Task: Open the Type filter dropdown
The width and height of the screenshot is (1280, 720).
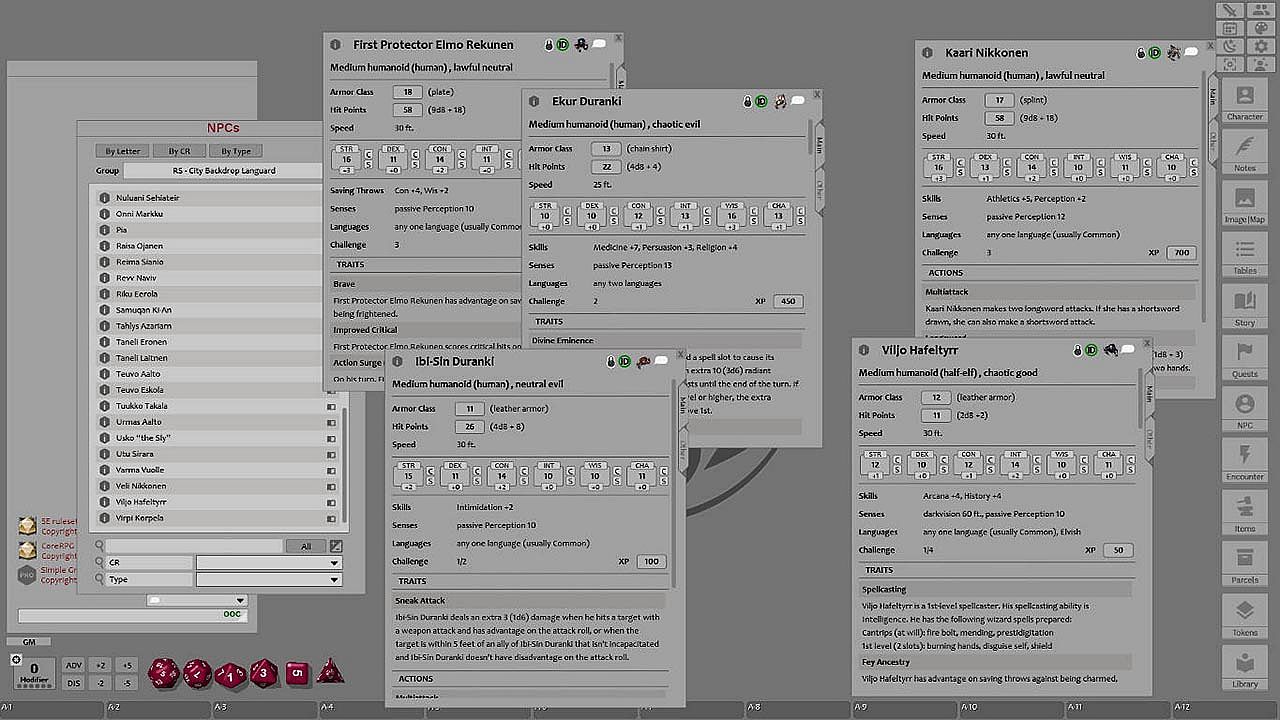Action: [x=268, y=580]
